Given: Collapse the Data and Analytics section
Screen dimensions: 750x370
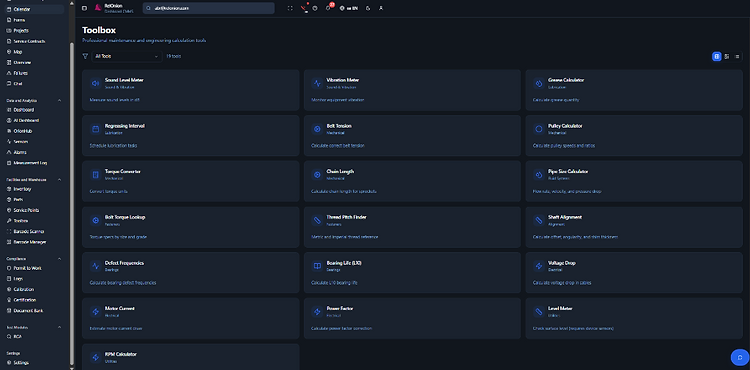Looking at the screenshot, I should tap(59, 101).
